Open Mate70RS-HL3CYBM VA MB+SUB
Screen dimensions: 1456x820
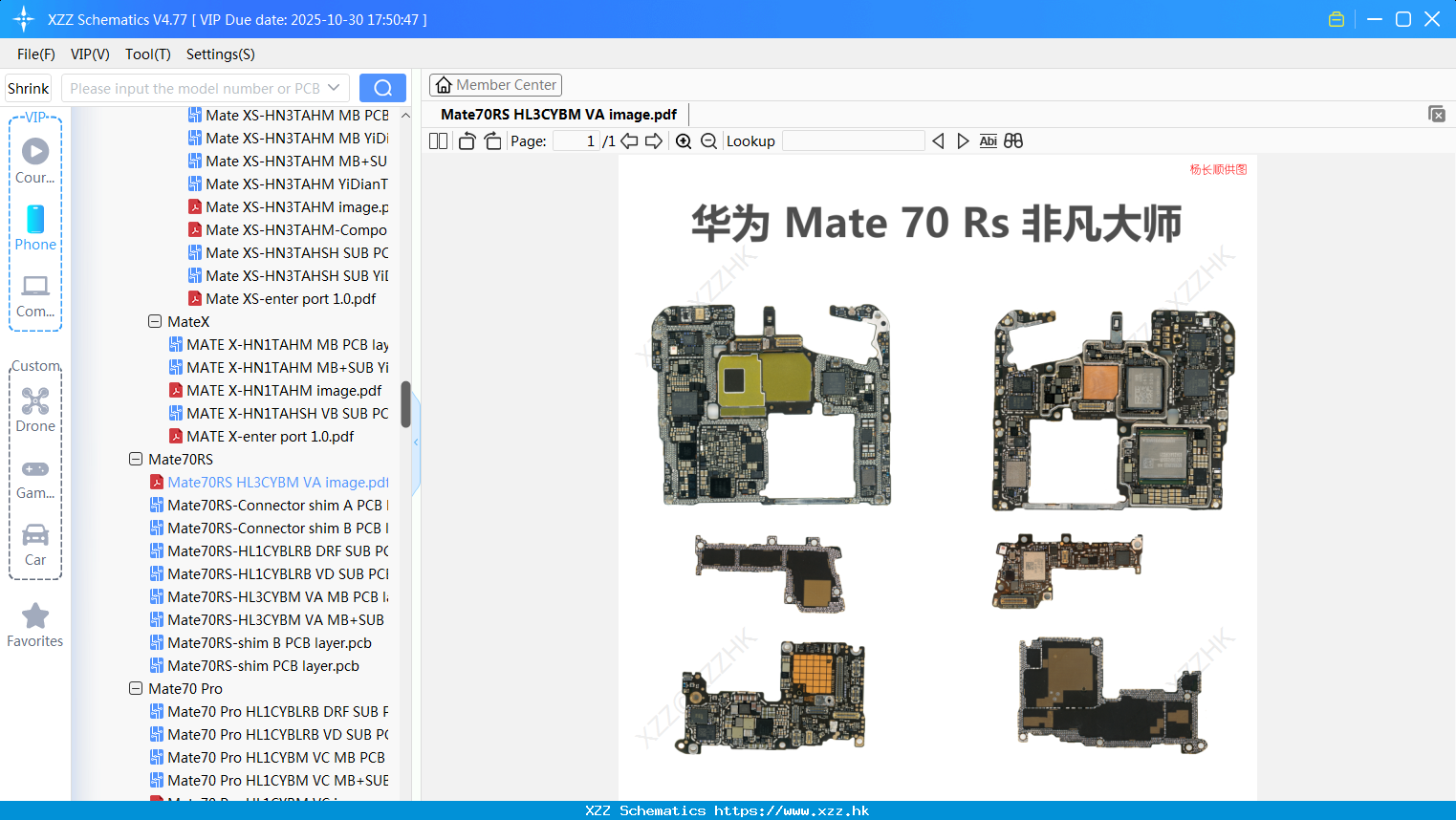pyautogui.click(x=267, y=620)
